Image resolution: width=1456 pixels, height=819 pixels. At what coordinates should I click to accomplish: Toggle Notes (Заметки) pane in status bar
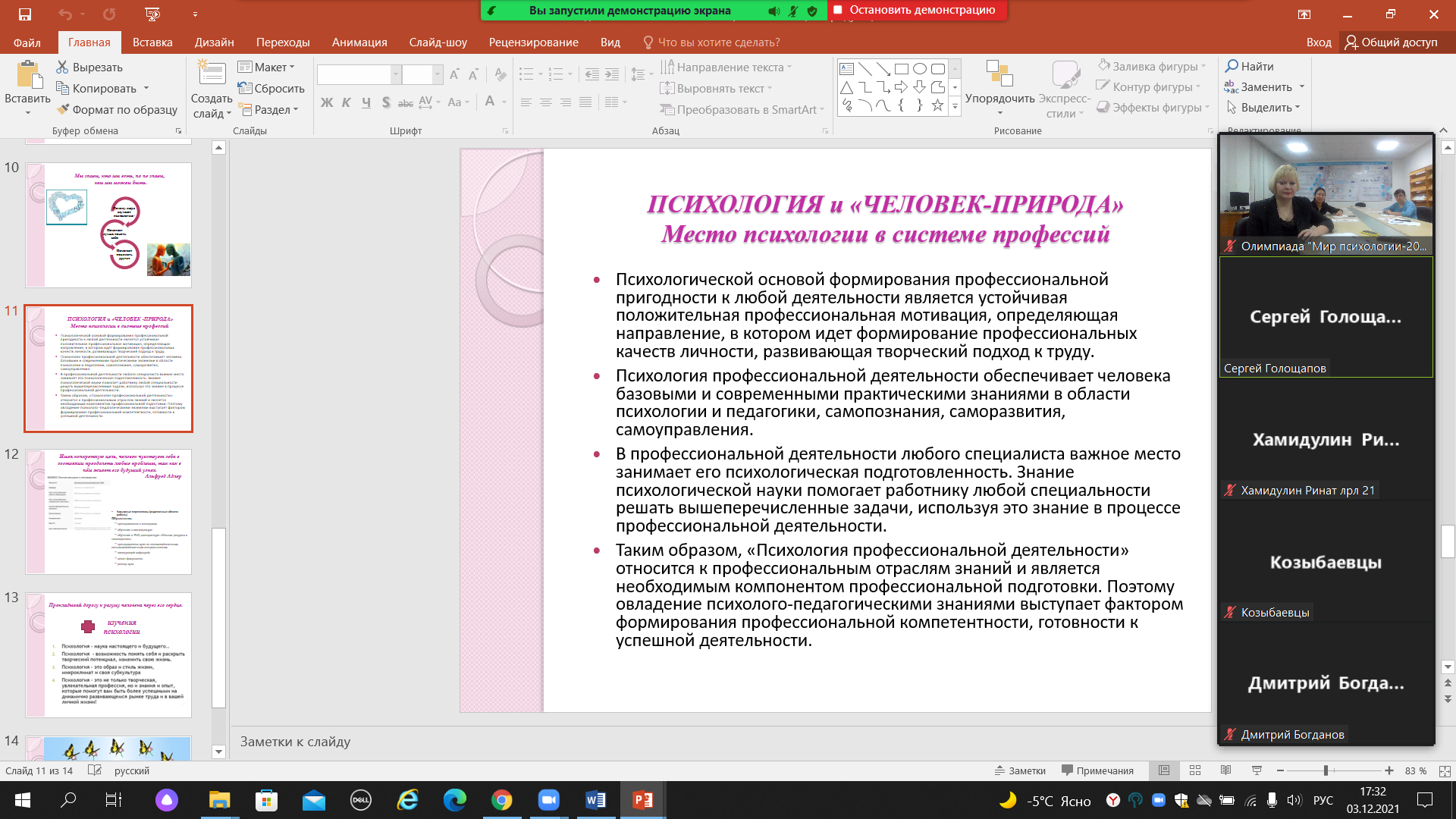(x=1020, y=770)
